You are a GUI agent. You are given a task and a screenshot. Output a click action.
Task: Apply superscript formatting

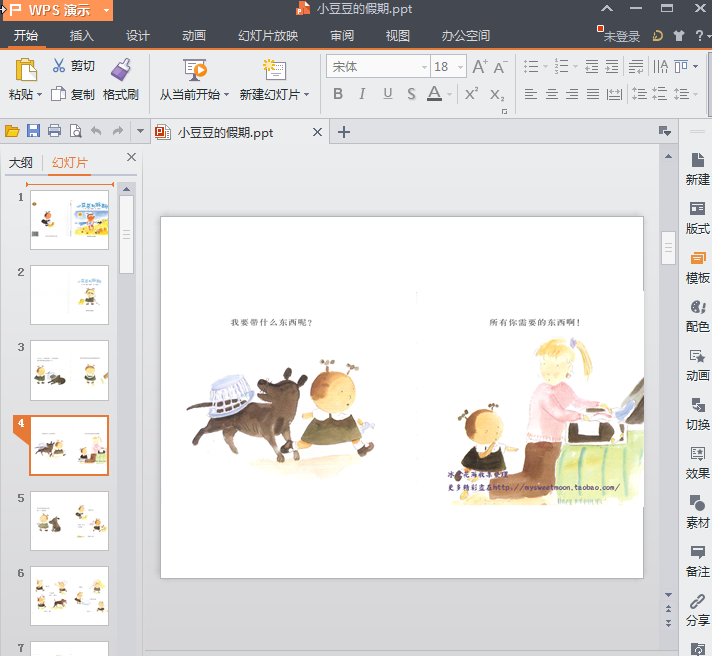pos(471,94)
